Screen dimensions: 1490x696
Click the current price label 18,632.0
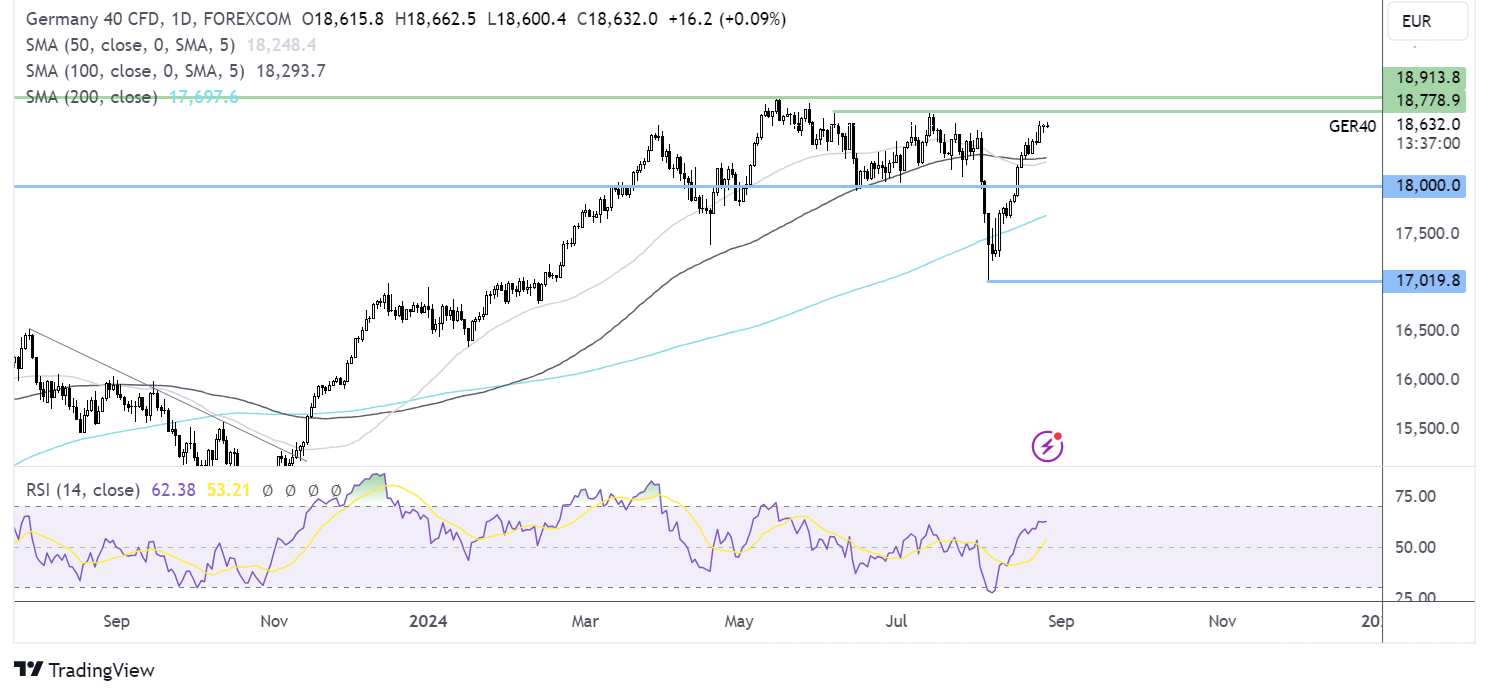[x=1427, y=125]
